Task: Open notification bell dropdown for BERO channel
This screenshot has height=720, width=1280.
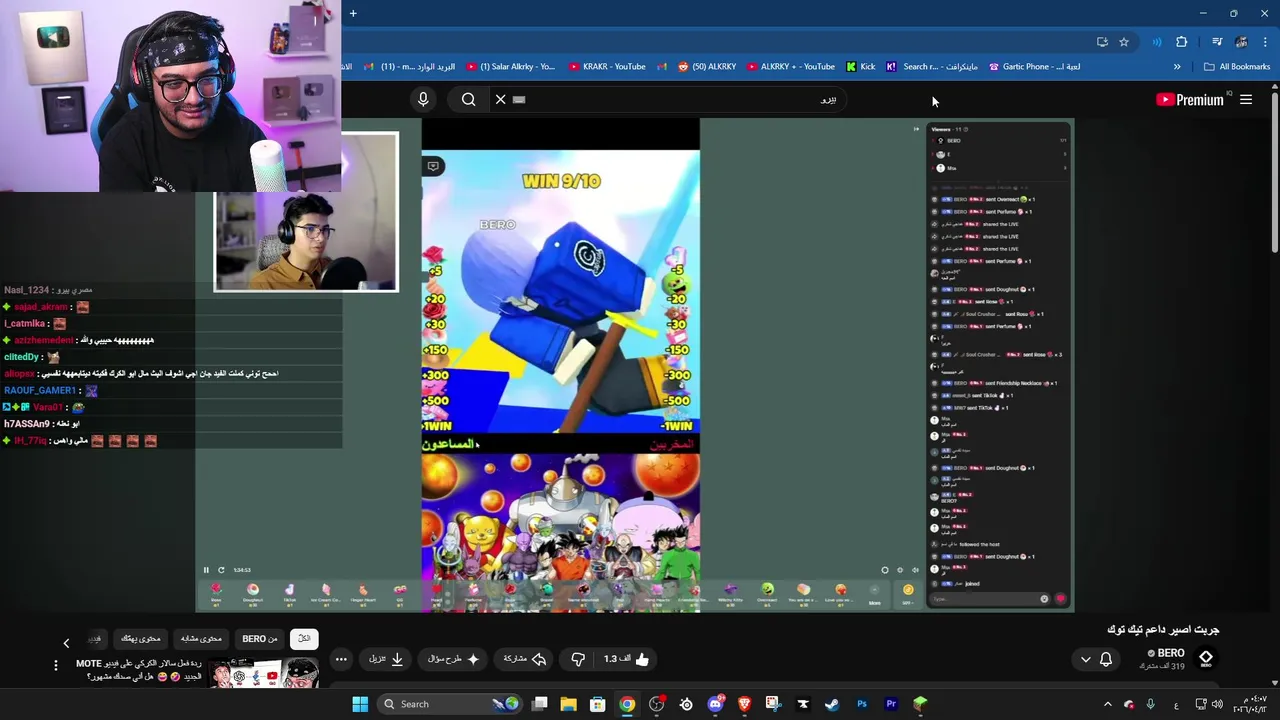Action: coord(1096,659)
